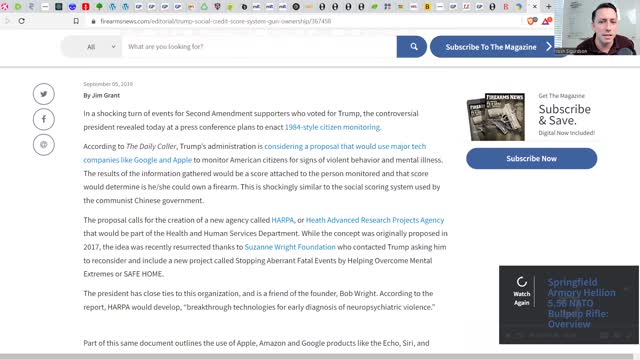This screenshot has width=640, height=360.
Task: Reload the page with refresh icon
Action: (x=22, y=21)
